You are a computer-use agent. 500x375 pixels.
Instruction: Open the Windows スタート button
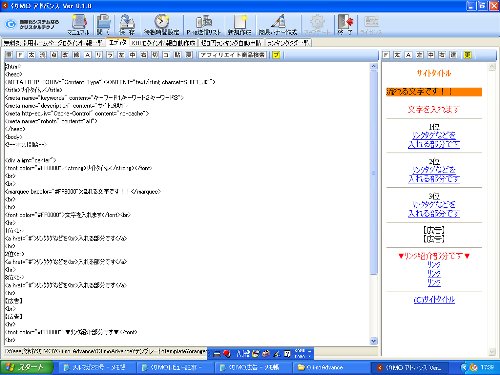pos(26,367)
